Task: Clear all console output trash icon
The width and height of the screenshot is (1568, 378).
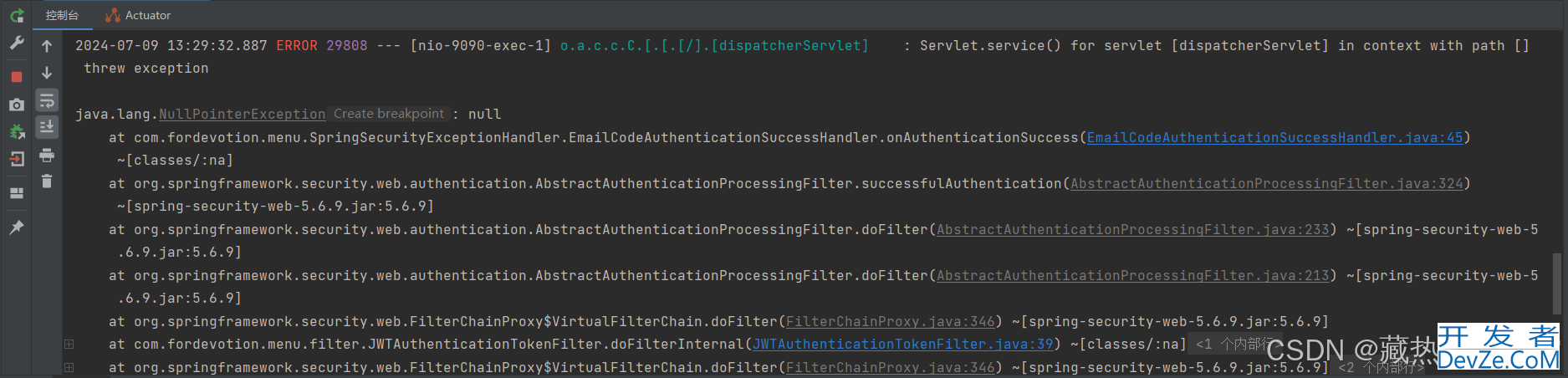Action: (47, 181)
